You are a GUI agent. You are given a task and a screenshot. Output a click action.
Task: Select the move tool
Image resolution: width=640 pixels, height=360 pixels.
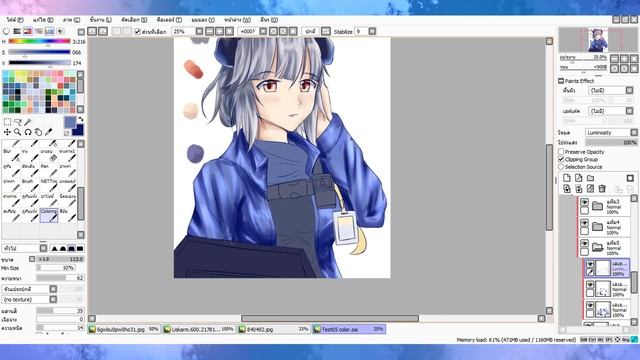pyautogui.click(x=7, y=132)
